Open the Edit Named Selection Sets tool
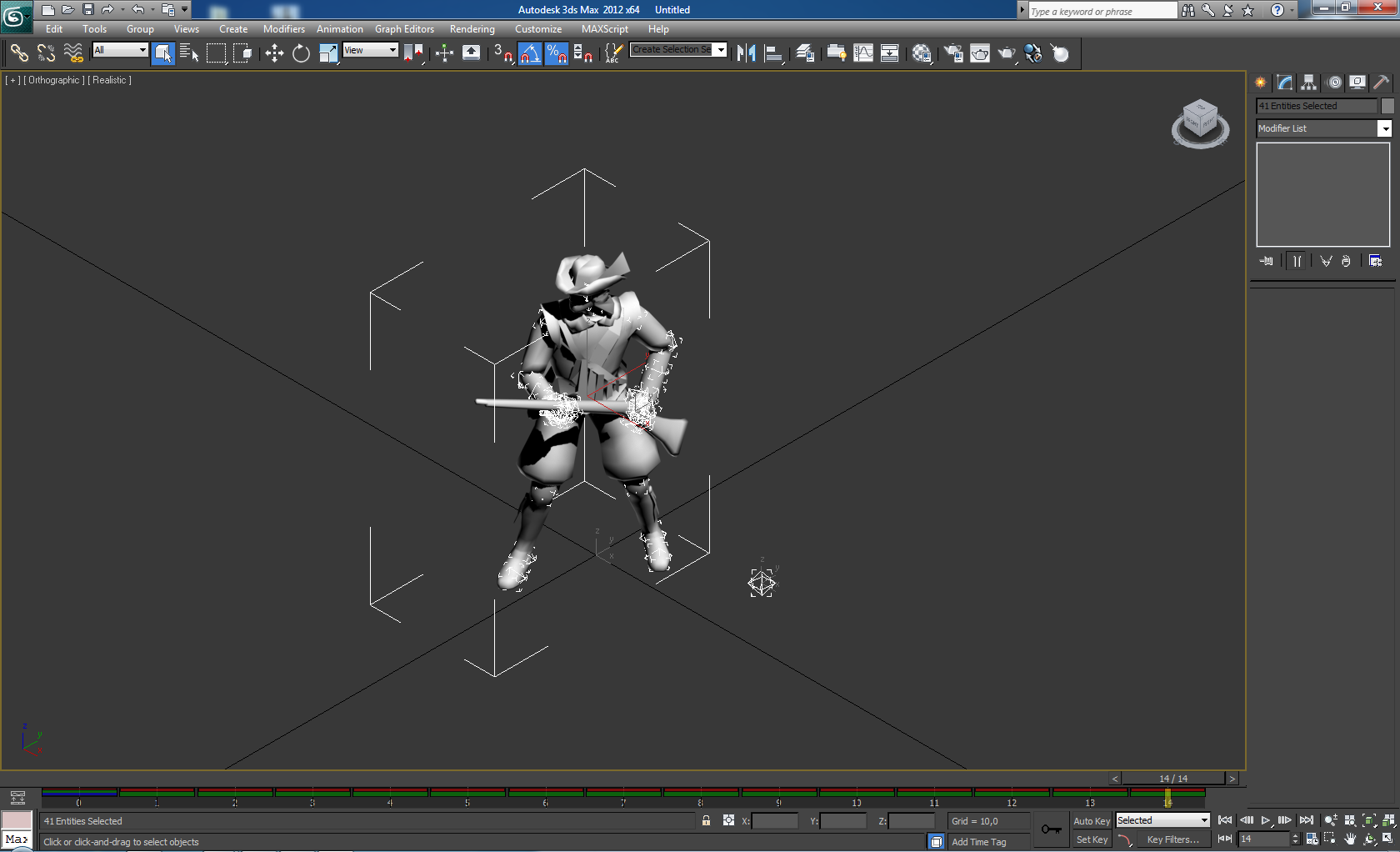The width and height of the screenshot is (1400, 852). [x=612, y=53]
